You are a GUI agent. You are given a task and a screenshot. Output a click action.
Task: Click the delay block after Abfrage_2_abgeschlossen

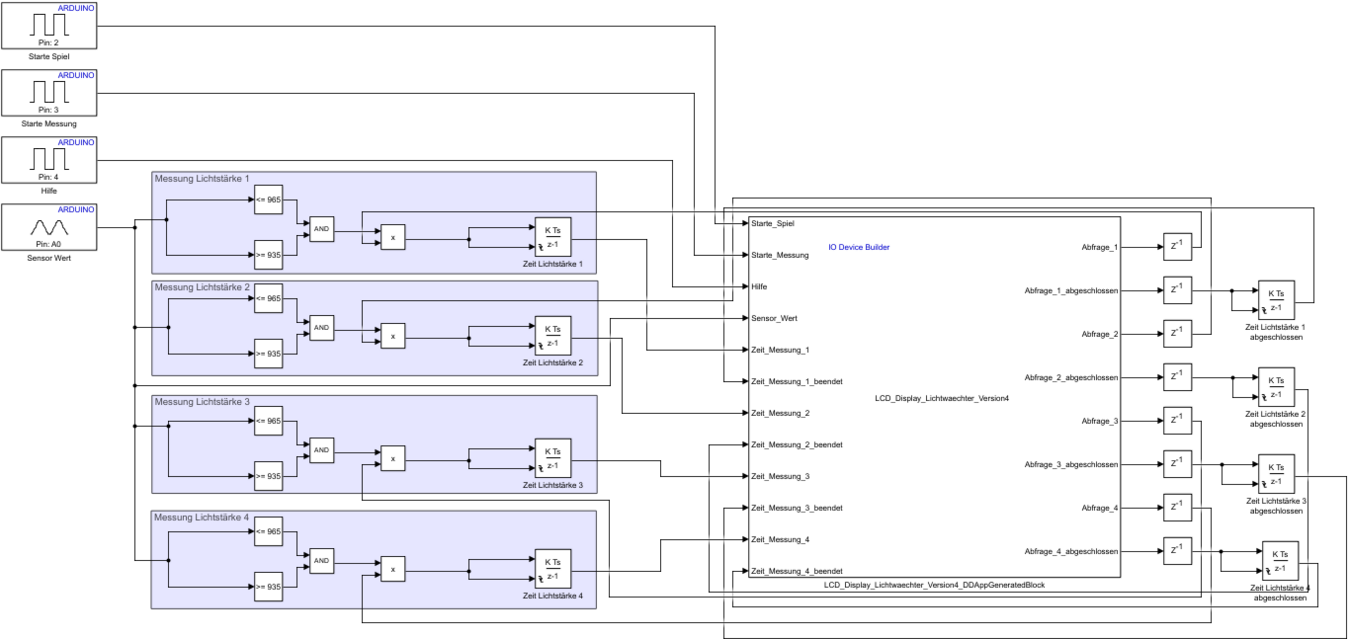[x=1178, y=377]
